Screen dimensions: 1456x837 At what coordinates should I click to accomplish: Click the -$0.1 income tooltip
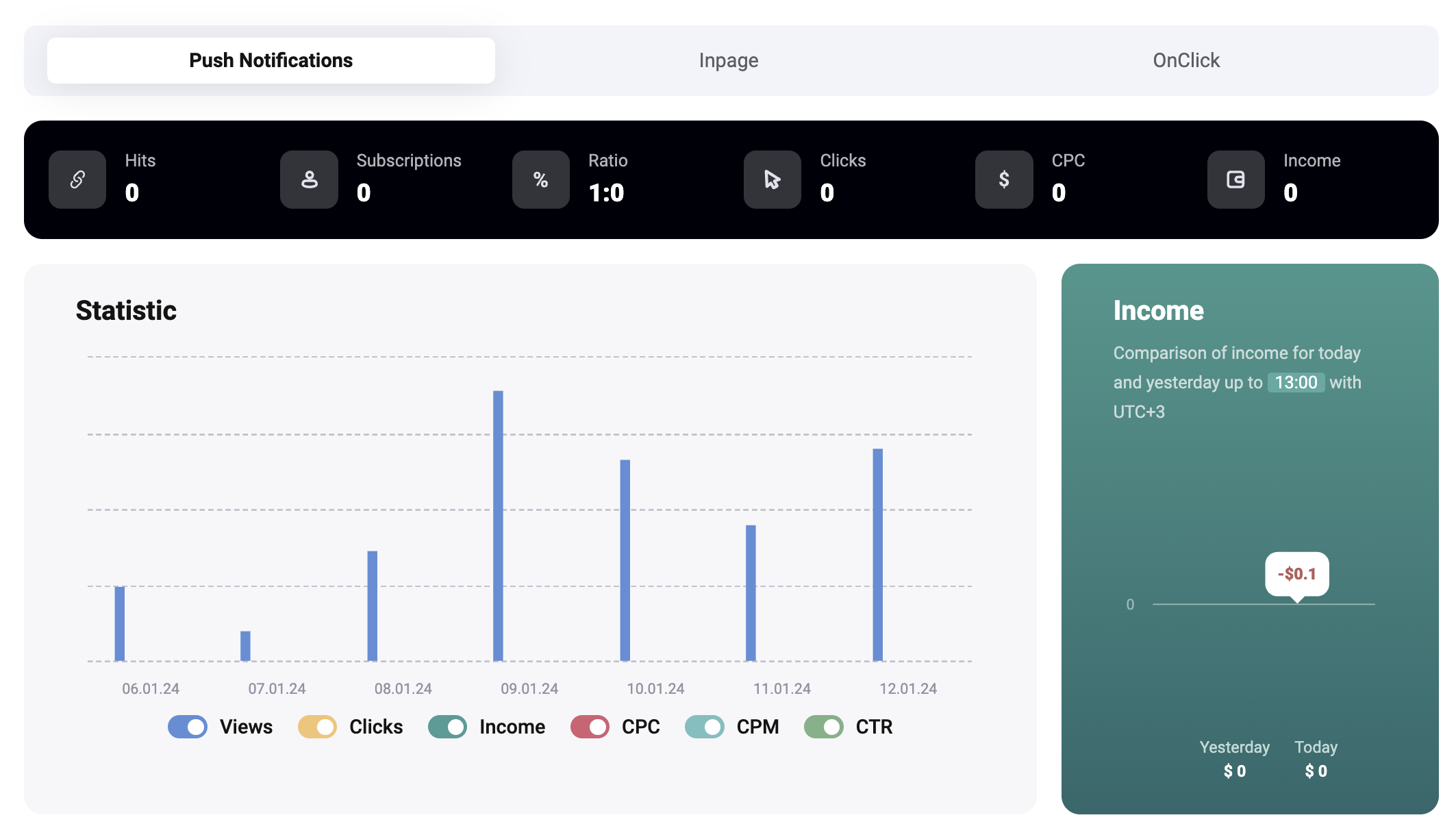pyautogui.click(x=1296, y=574)
